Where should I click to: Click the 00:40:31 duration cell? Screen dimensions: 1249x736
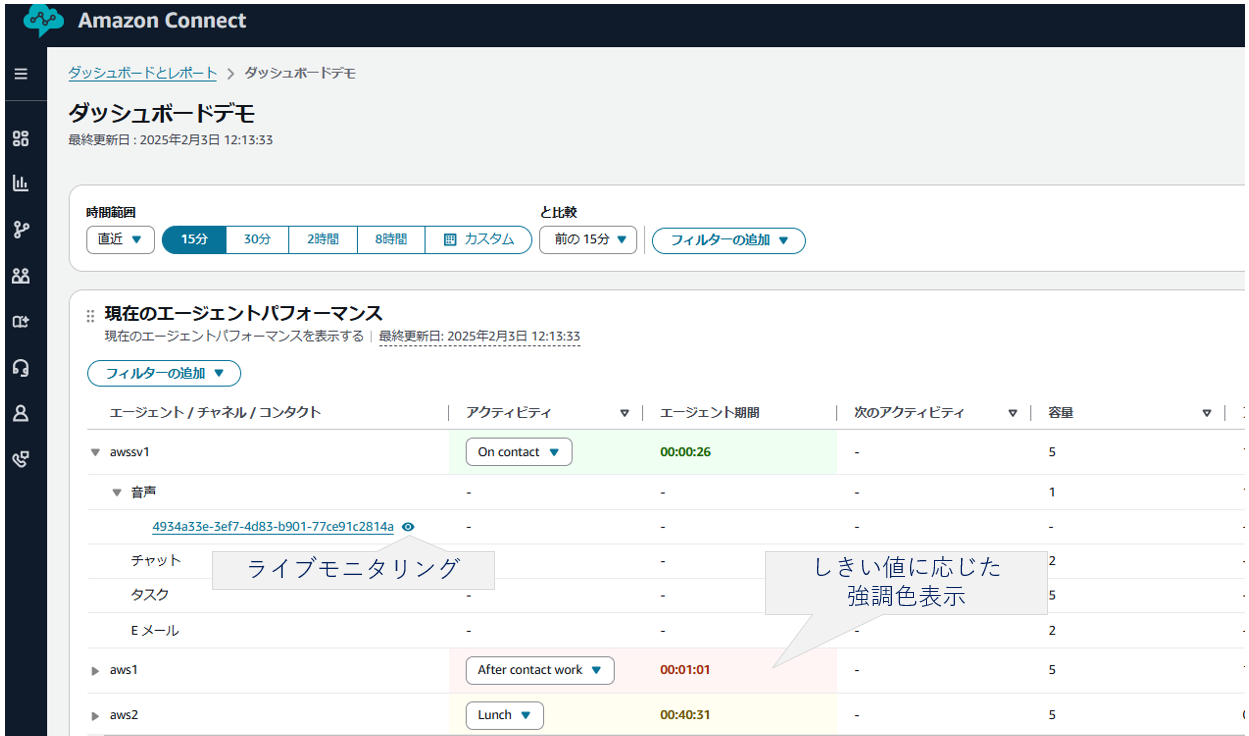685,715
